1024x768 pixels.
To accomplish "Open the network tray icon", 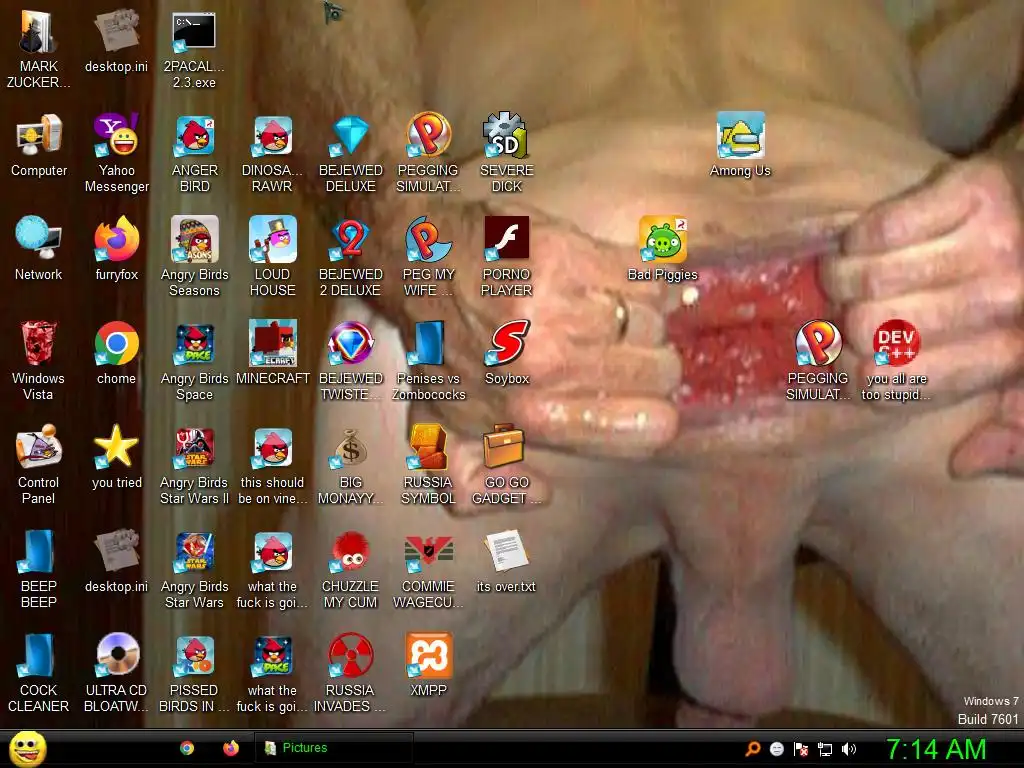I will 825,749.
